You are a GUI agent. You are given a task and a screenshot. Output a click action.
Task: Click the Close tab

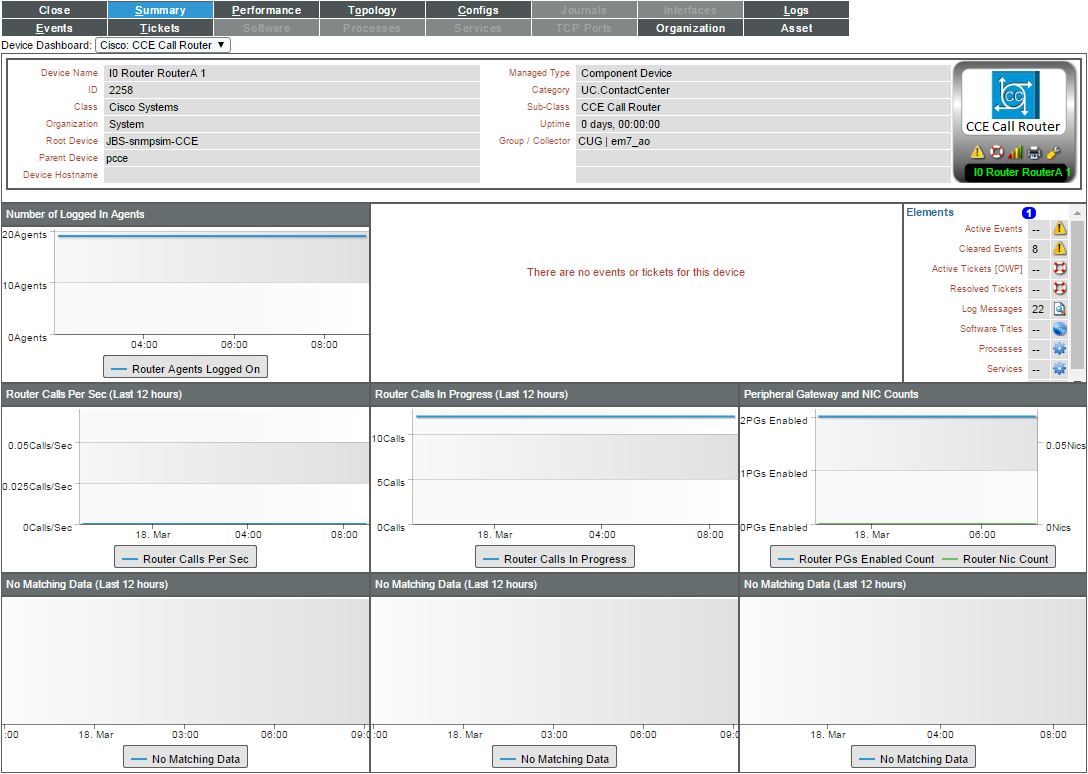(54, 10)
